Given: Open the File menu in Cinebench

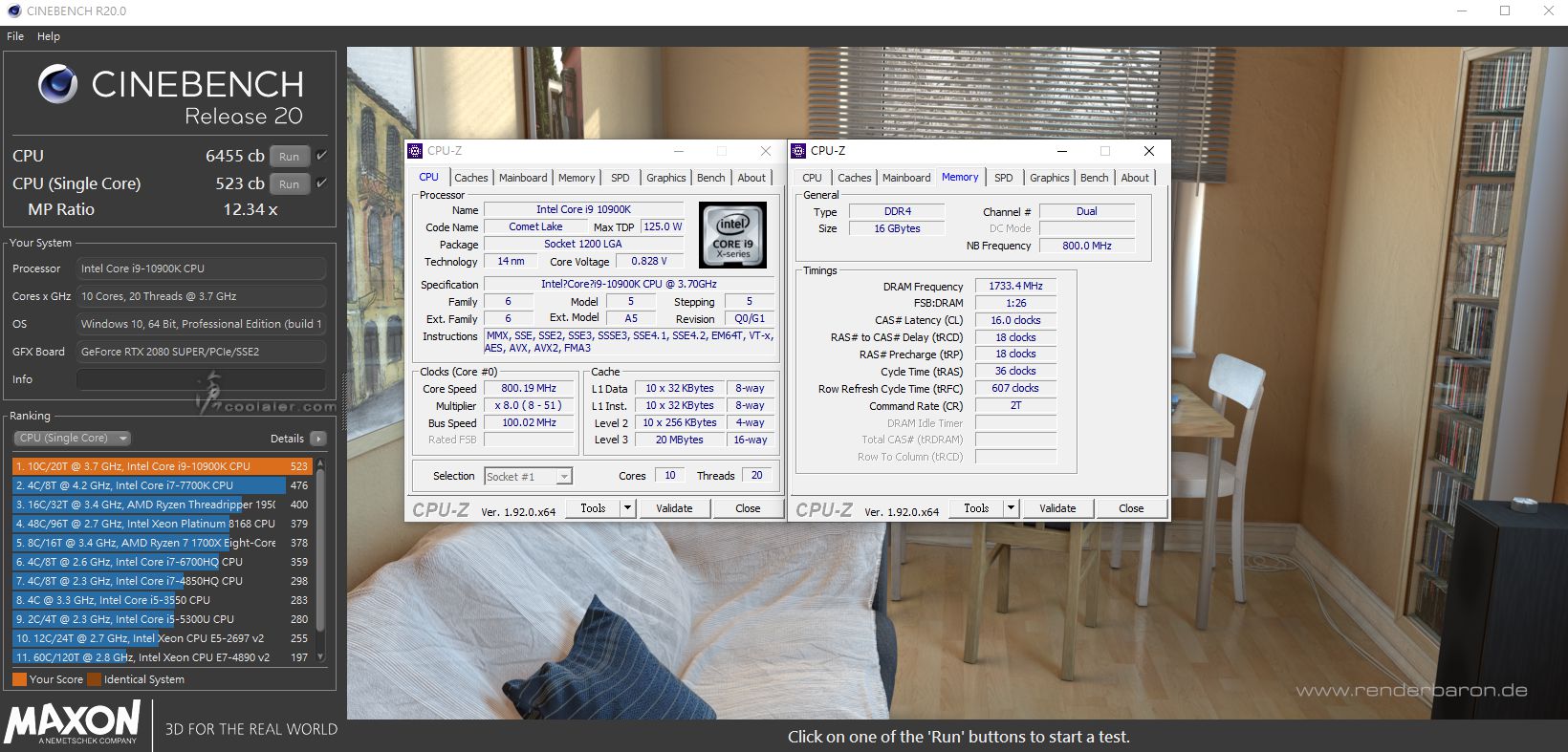Looking at the screenshot, I should (15, 36).
